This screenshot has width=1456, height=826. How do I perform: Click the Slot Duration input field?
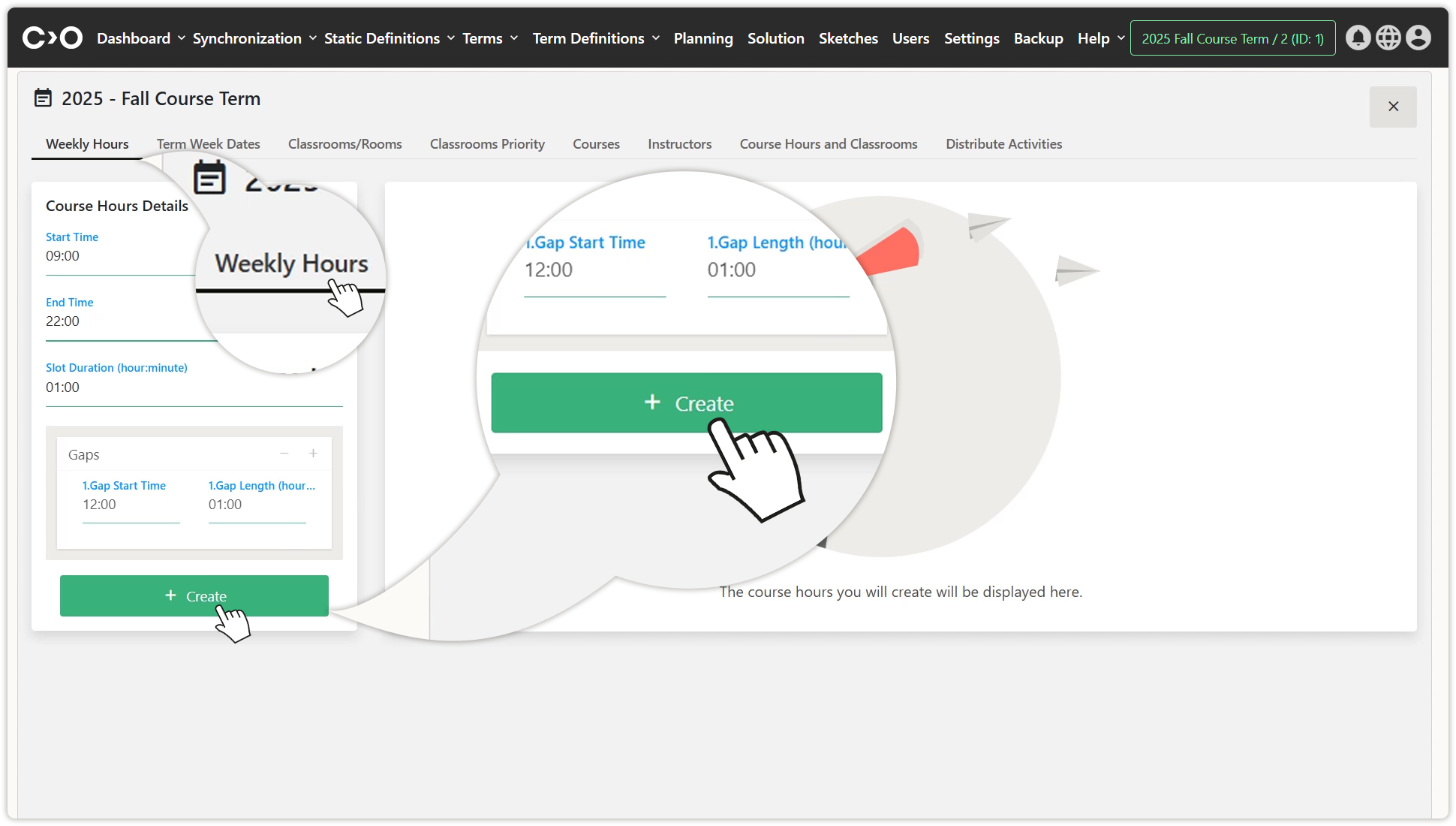coord(194,387)
